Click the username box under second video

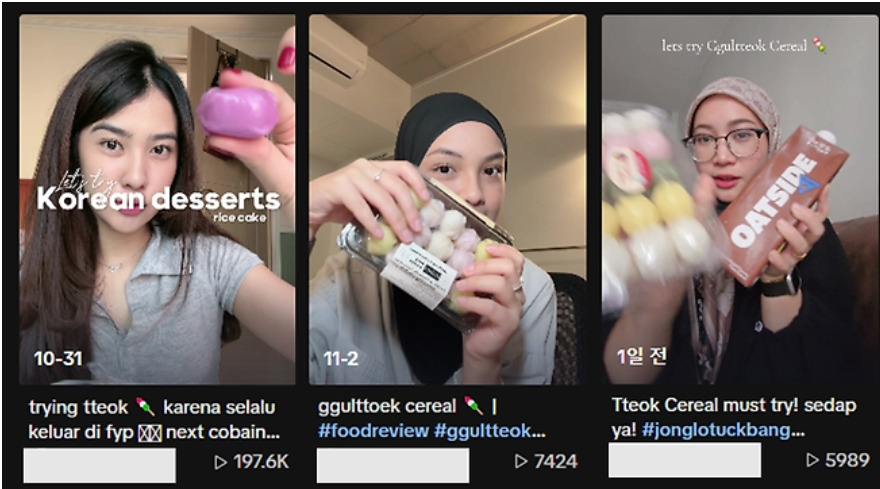click(393, 465)
